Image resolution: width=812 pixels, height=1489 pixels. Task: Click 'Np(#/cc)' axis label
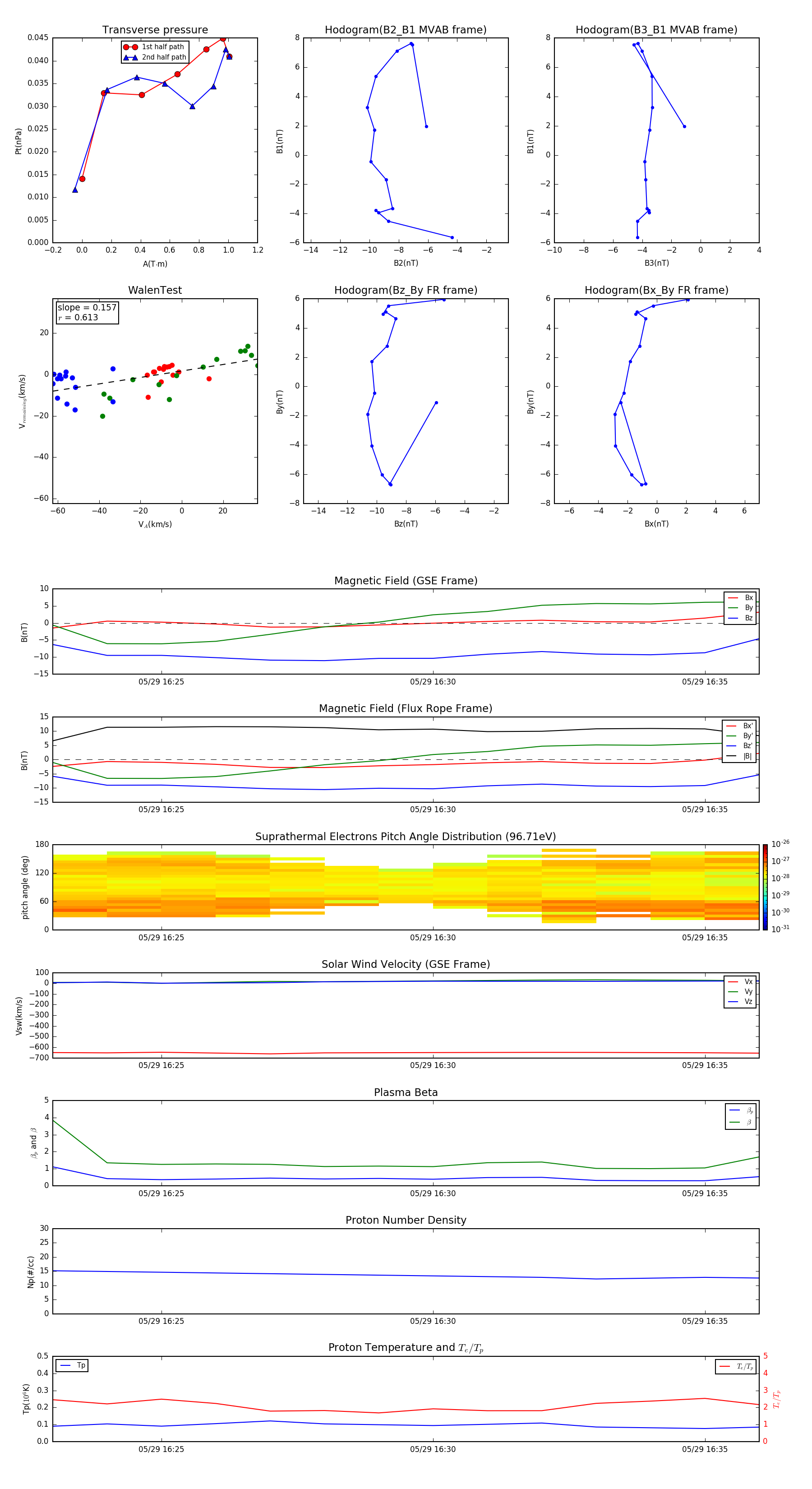point(31,1272)
